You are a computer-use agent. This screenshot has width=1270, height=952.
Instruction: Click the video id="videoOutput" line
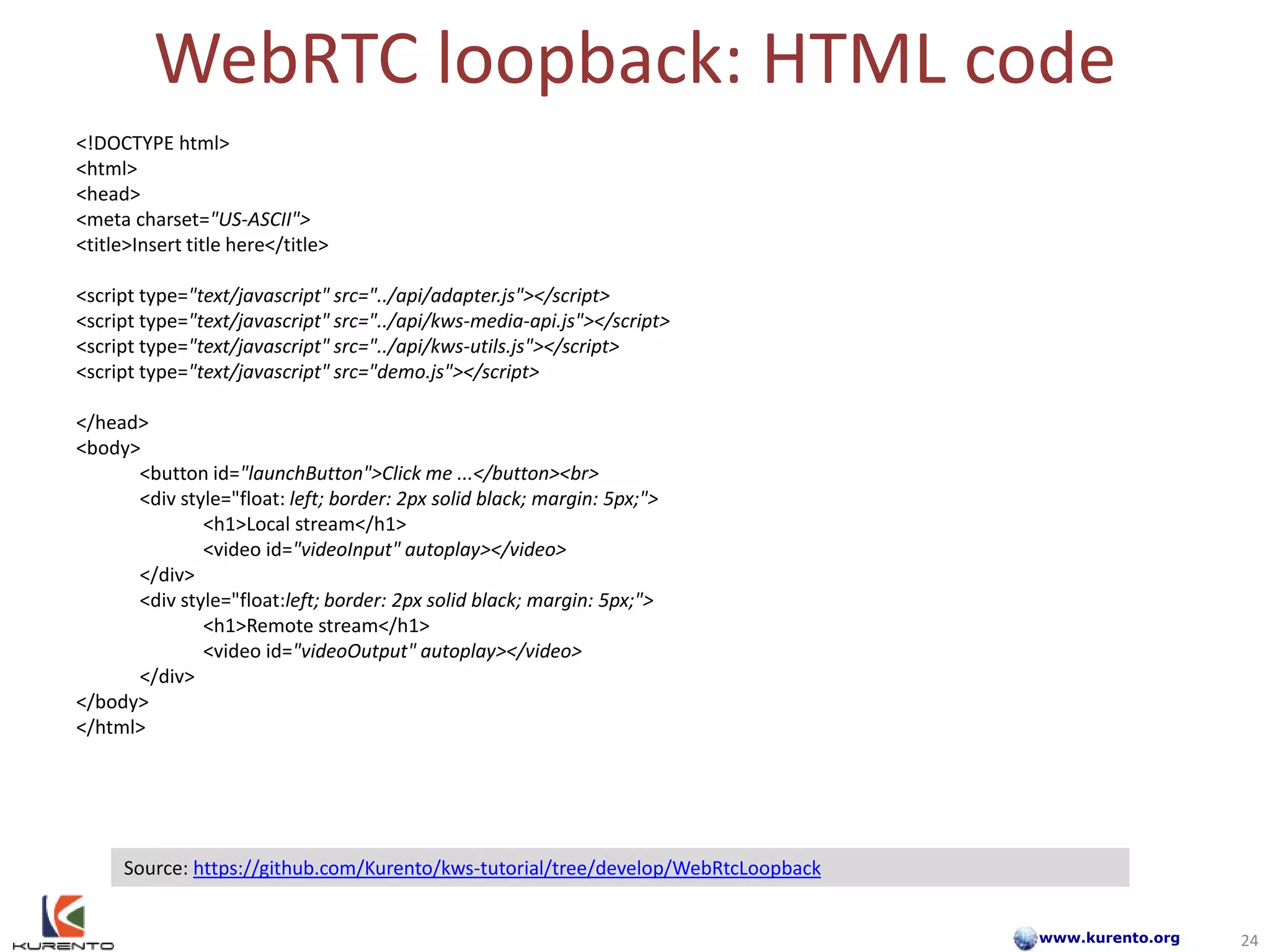[x=393, y=651]
